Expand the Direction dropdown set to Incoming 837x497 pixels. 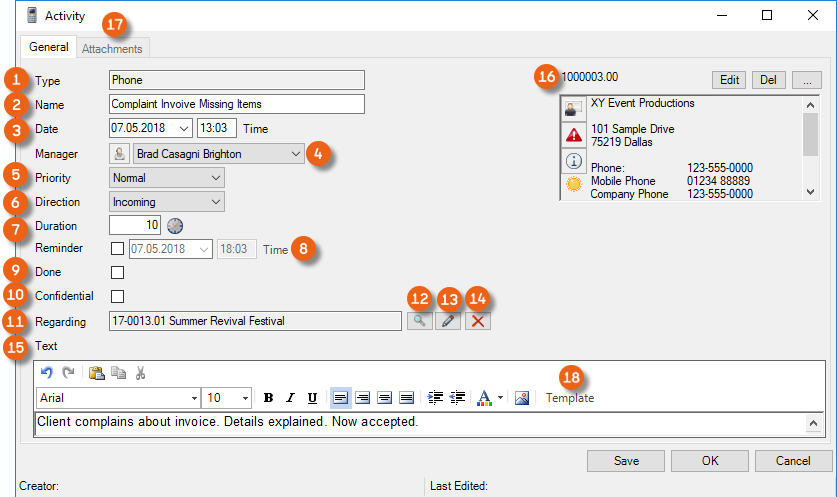[166, 202]
